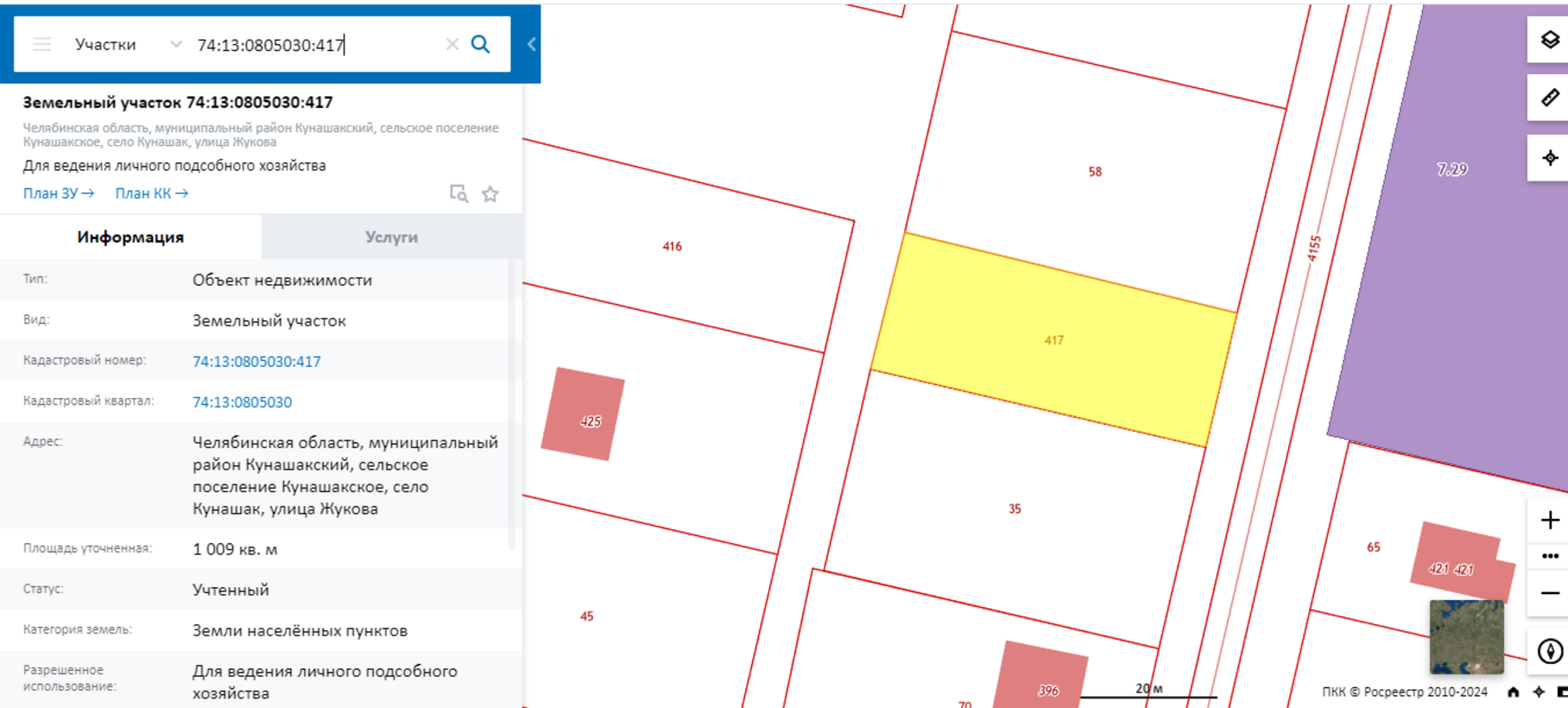1568x708 pixels.
Task: Clear the search field with the X
Action: pos(452,44)
